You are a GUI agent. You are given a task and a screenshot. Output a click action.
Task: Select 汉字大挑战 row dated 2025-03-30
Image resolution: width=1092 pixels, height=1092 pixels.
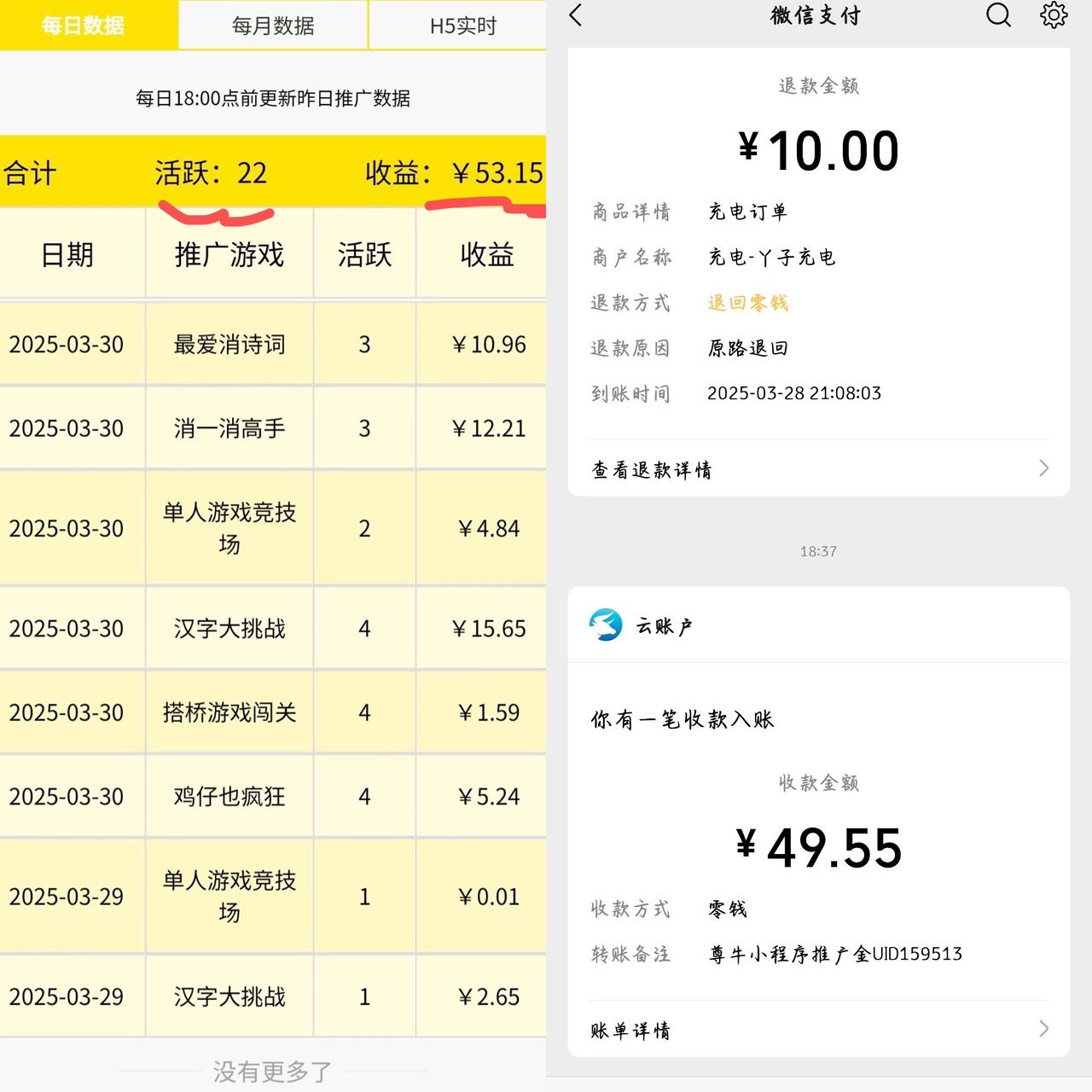pos(273,628)
